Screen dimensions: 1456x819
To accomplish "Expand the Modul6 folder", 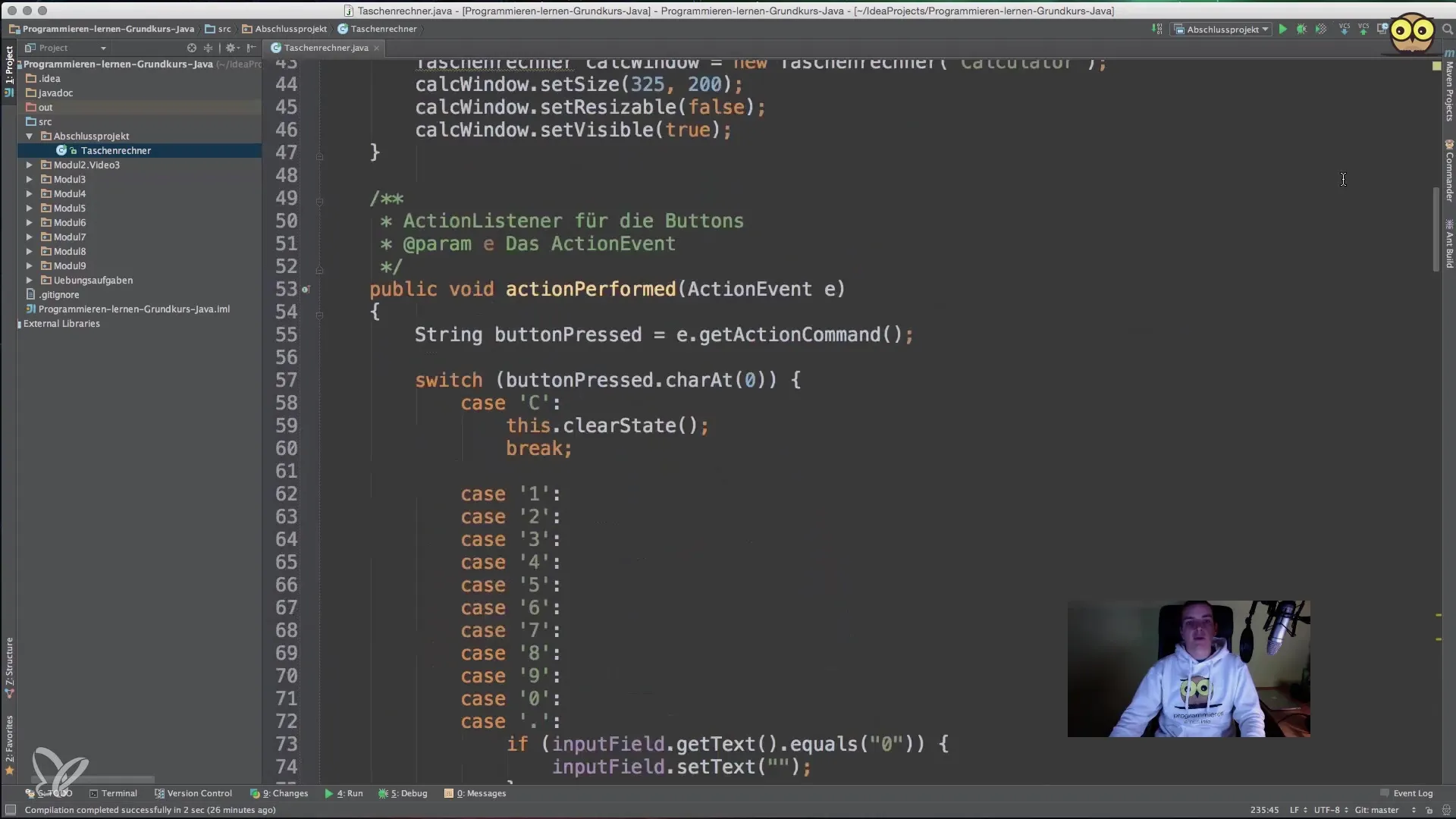I will click(29, 223).
